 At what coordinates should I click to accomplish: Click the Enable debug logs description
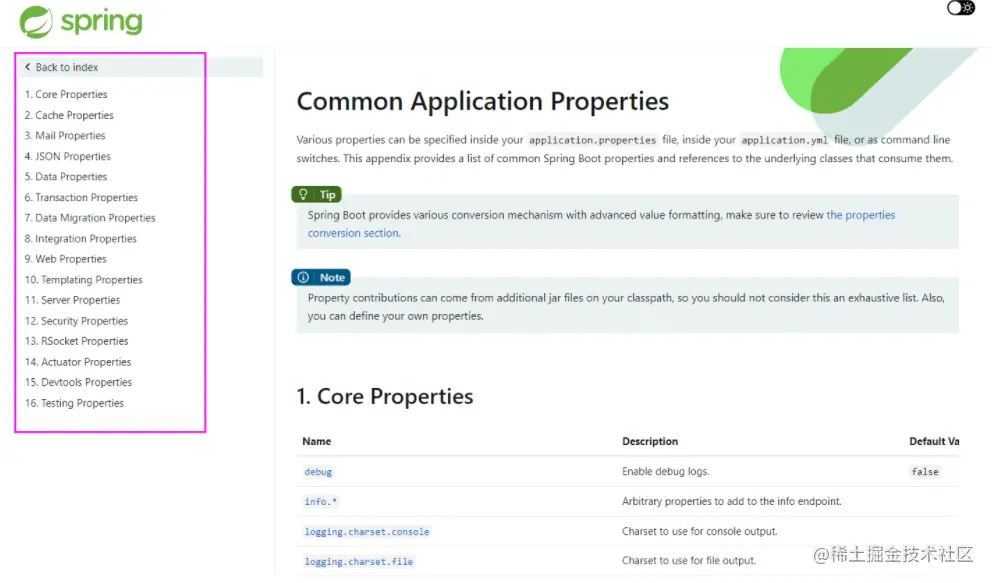666,471
